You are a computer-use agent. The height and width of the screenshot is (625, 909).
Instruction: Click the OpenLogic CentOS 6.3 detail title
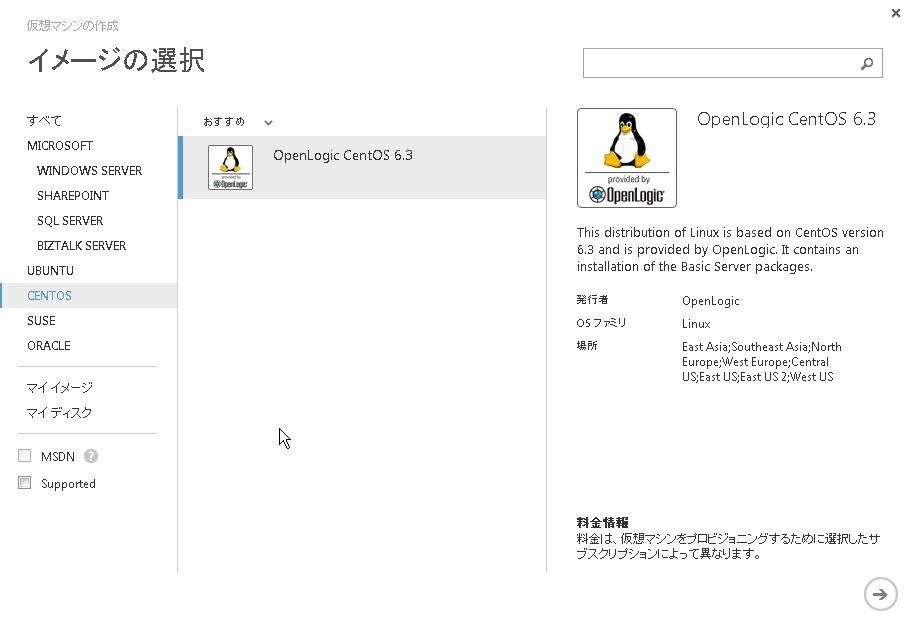[x=786, y=119]
